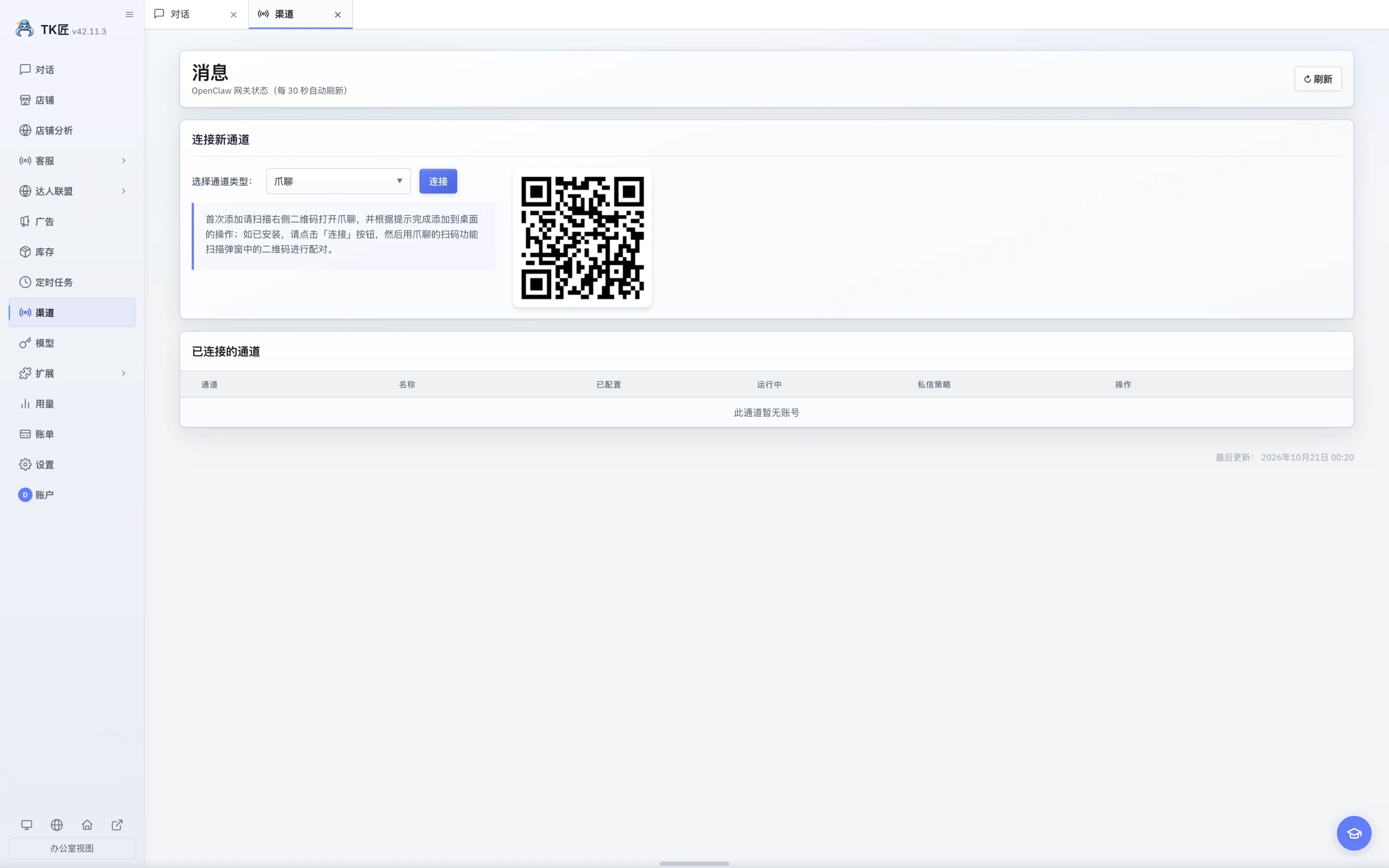This screenshot has width=1389, height=868.
Task: Click the 私信策略 column header
Action: coord(934,385)
